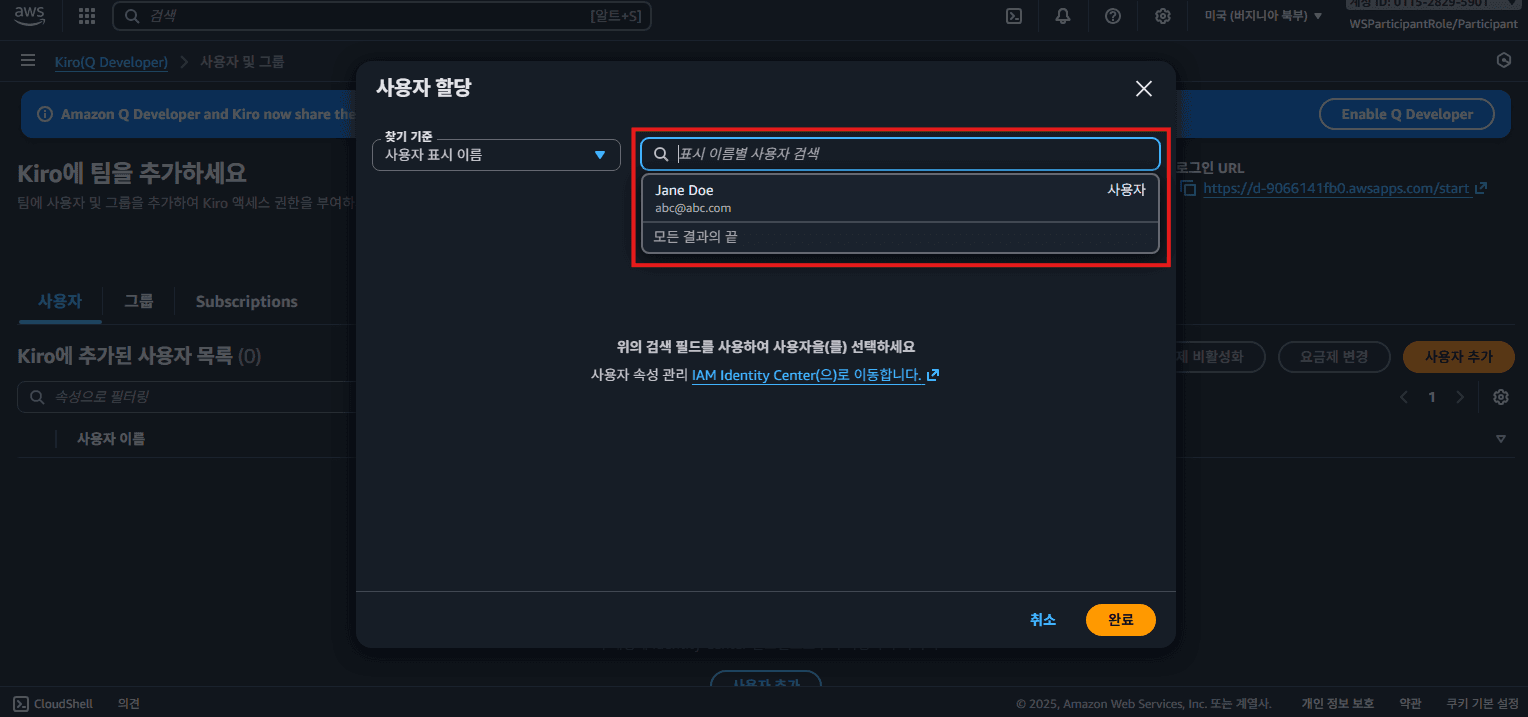Click the AWS logo
1528x717 pixels.
tap(29, 15)
